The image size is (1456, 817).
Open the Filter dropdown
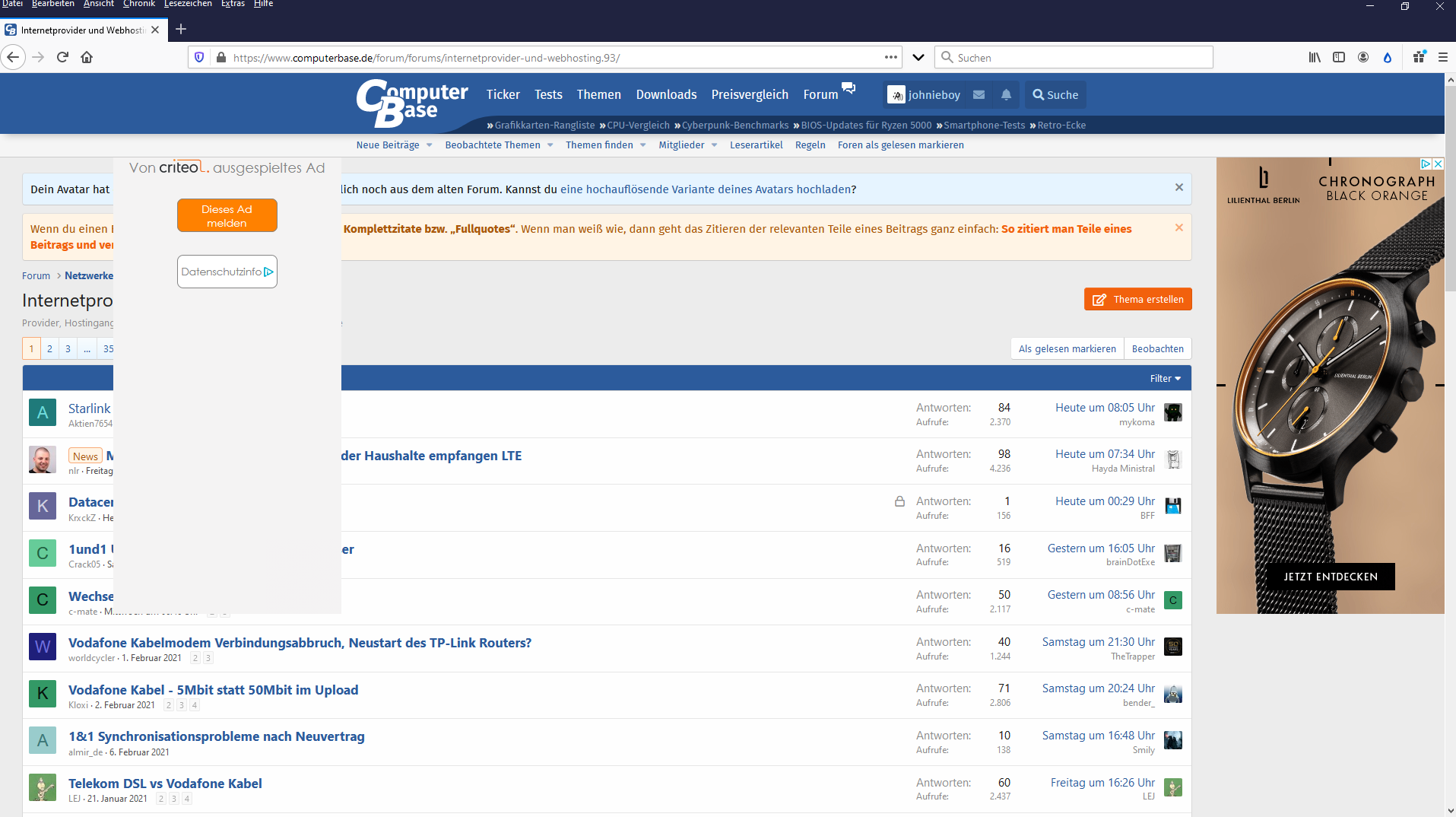click(x=1165, y=378)
